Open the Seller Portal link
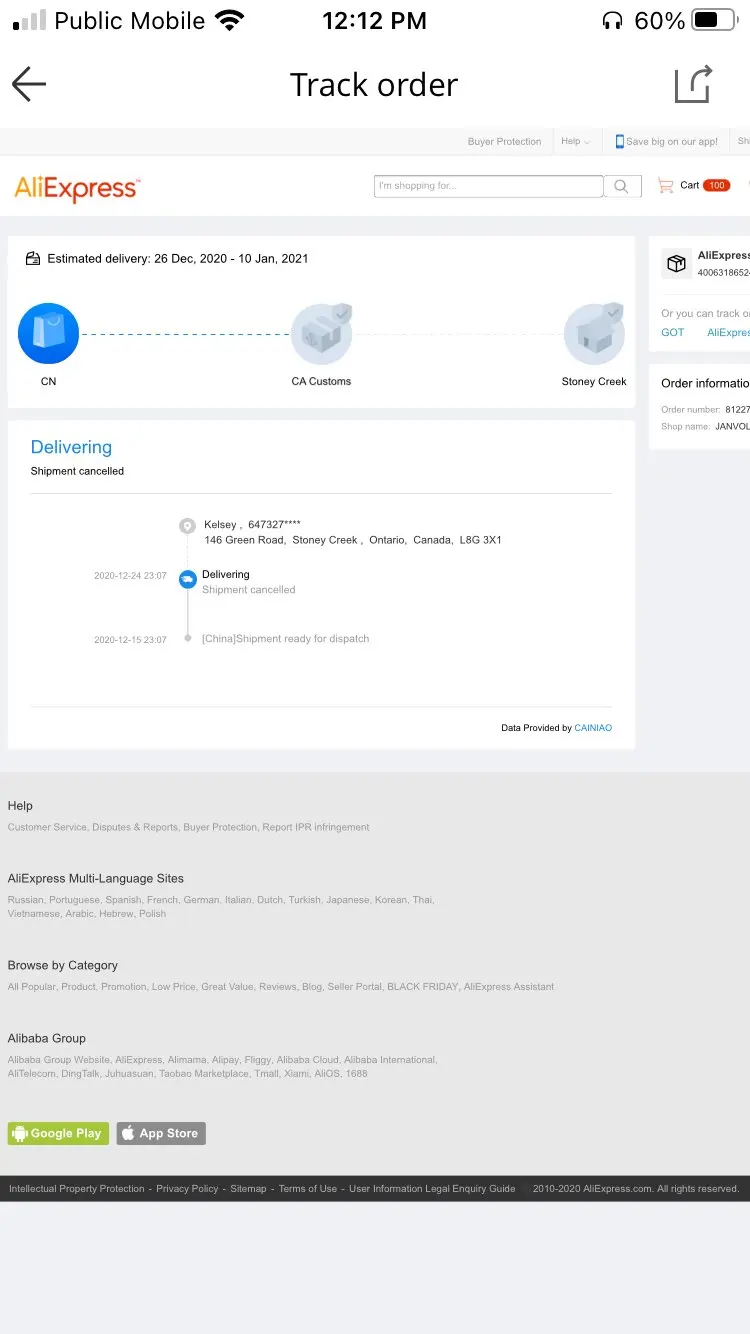The image size is (750, 1334). pyautogui.click(x=355, y=987)
